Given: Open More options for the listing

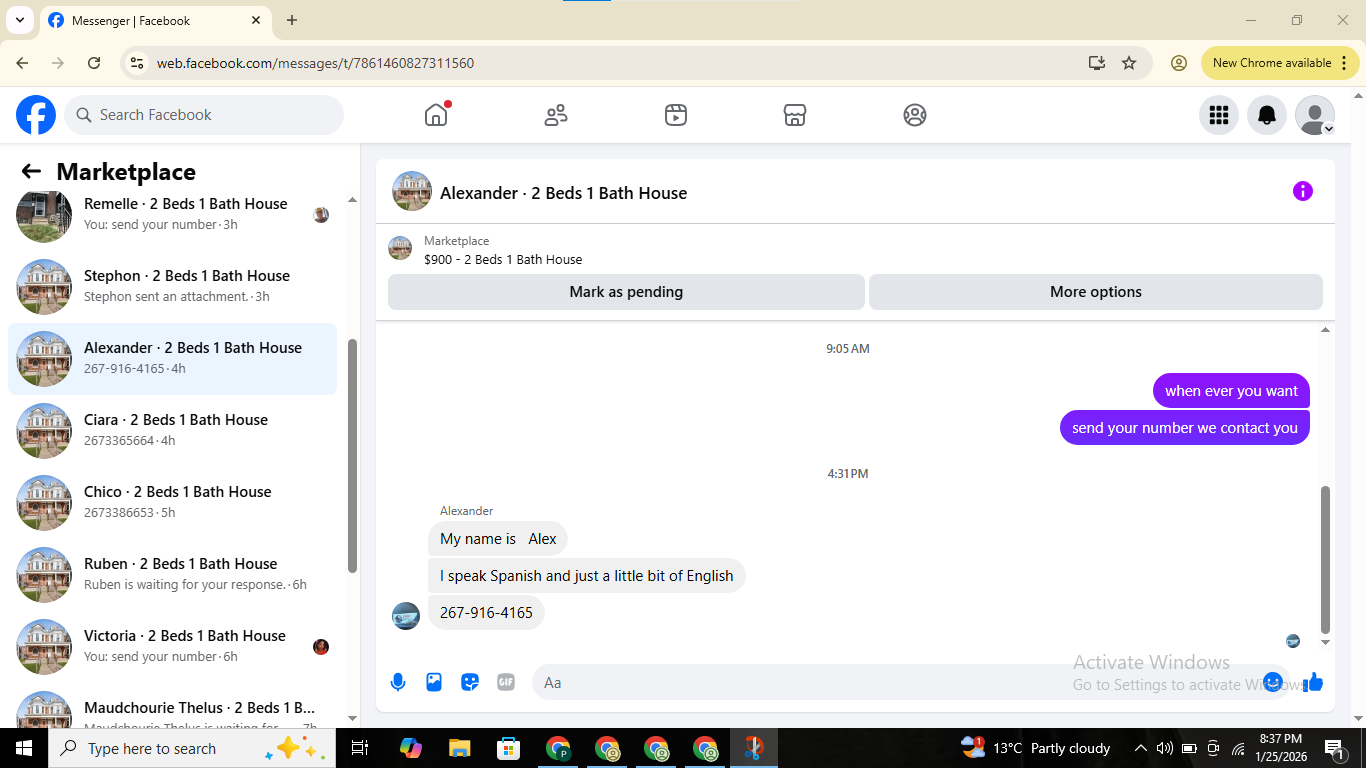Looking at the screenshot, I should tap(1096, 292).
